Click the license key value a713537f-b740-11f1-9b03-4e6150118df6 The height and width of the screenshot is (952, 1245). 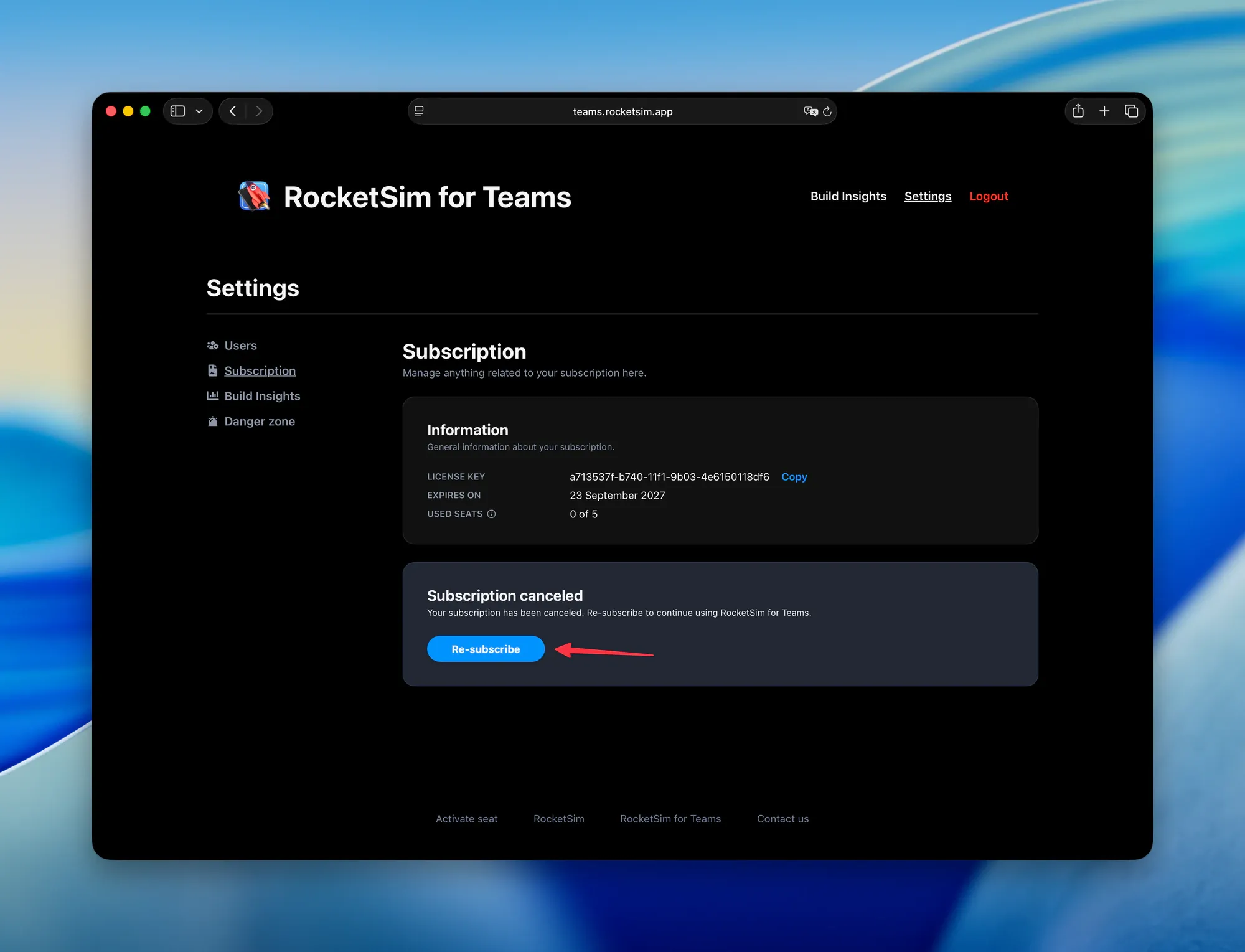point(669,477)
